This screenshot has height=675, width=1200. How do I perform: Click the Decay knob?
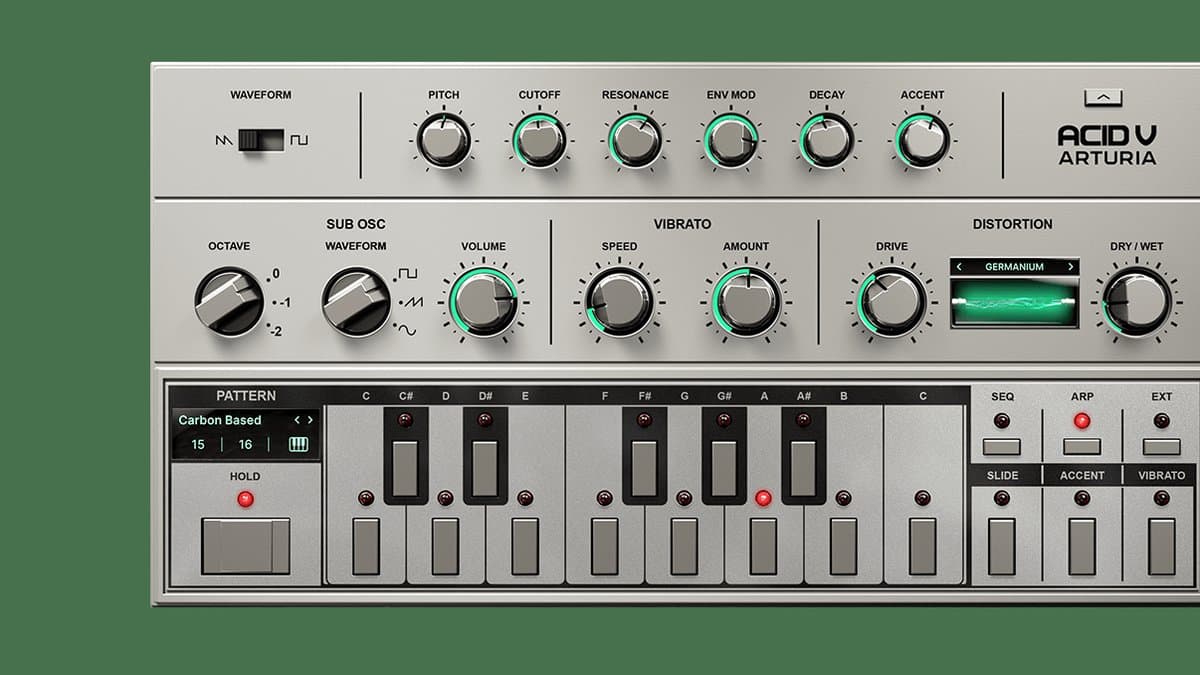coord(827,141)
